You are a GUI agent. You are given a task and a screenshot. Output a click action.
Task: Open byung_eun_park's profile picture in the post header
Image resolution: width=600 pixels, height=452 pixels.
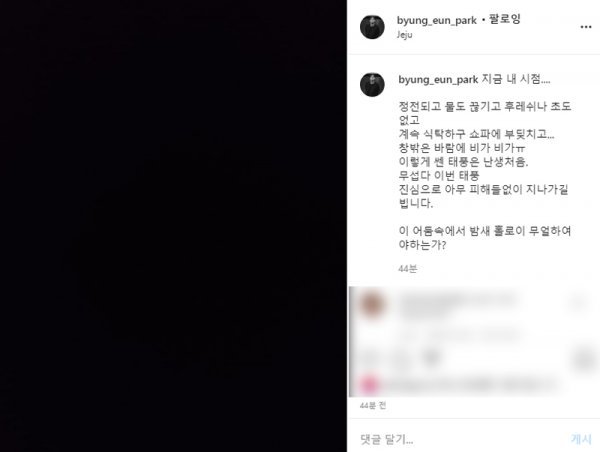click(372, 27)
